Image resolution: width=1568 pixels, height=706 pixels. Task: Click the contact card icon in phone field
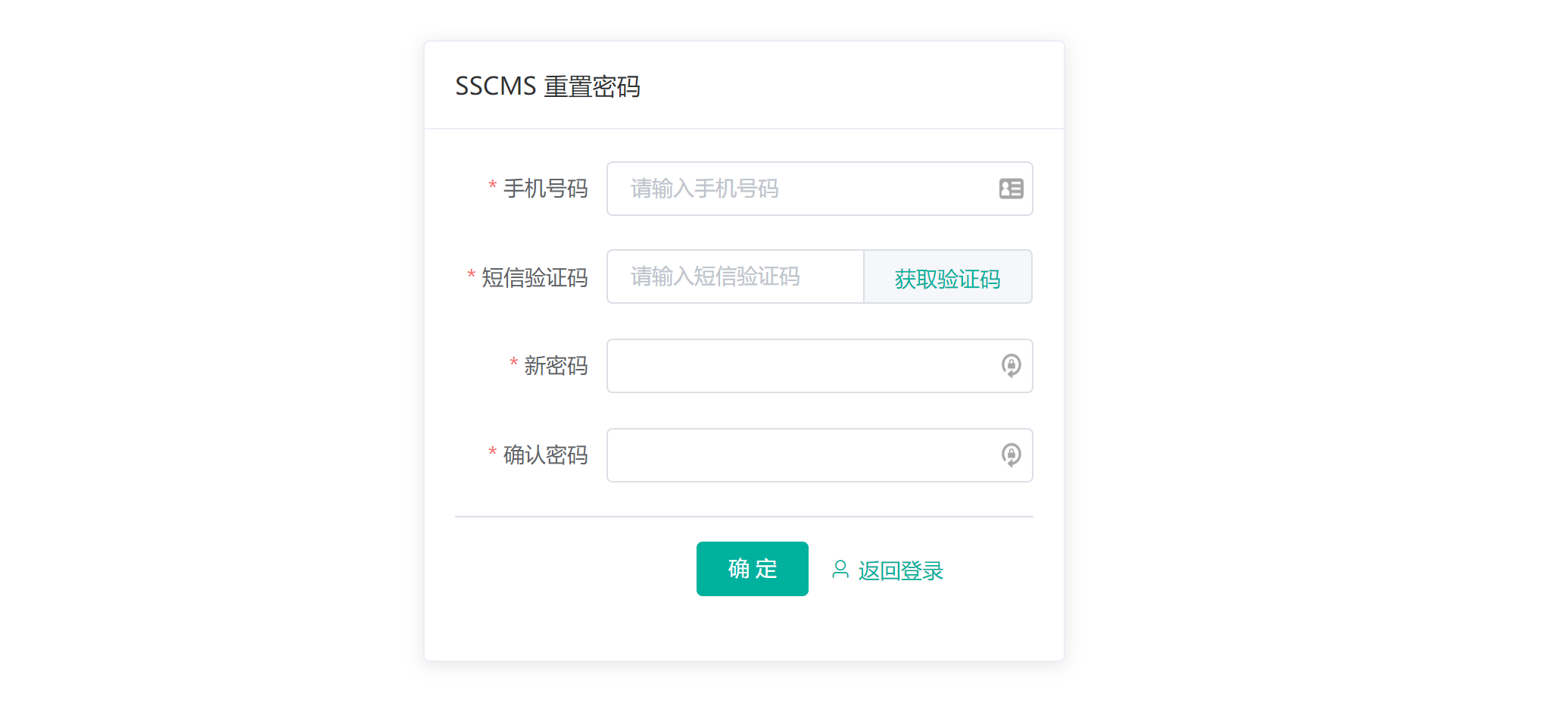pos(1012,189)
